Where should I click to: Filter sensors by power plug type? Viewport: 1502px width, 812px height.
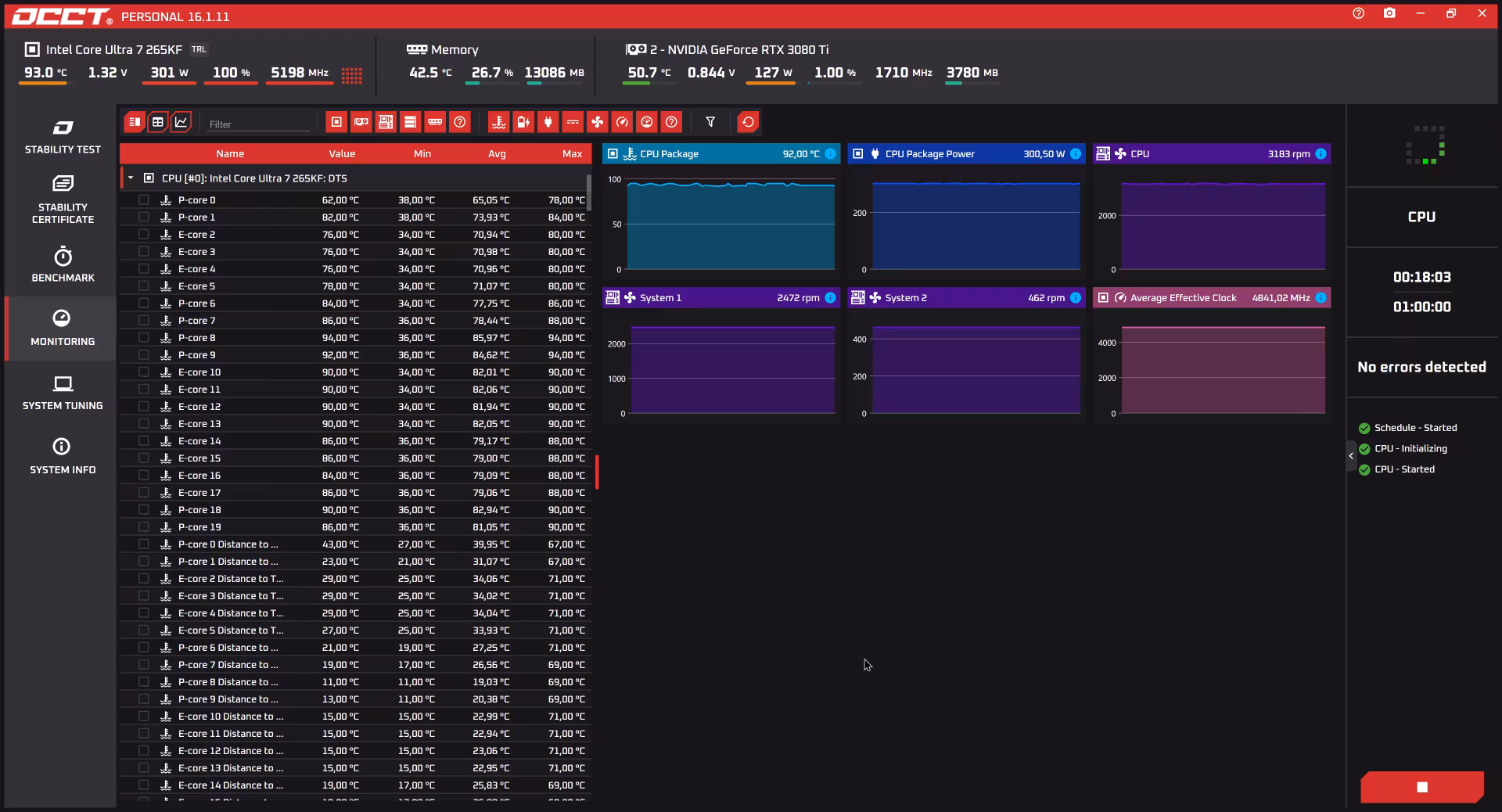pos(548,122)
